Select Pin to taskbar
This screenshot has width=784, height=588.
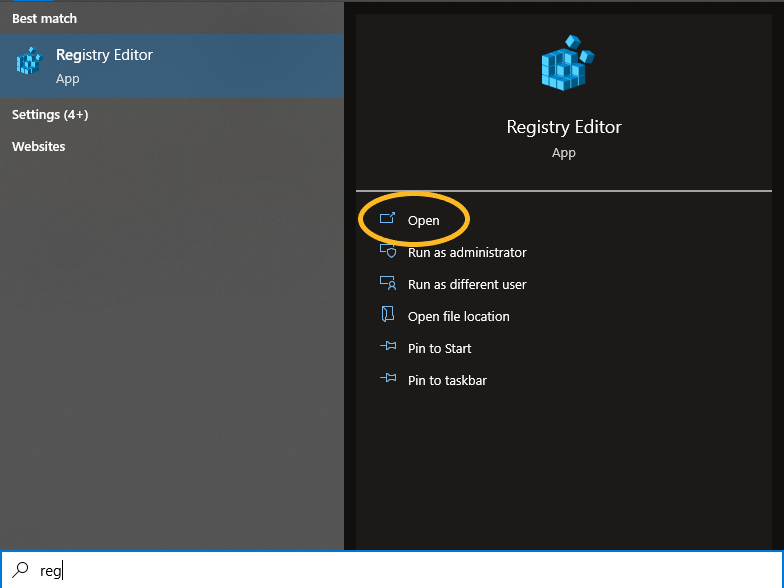pos(447,380)
